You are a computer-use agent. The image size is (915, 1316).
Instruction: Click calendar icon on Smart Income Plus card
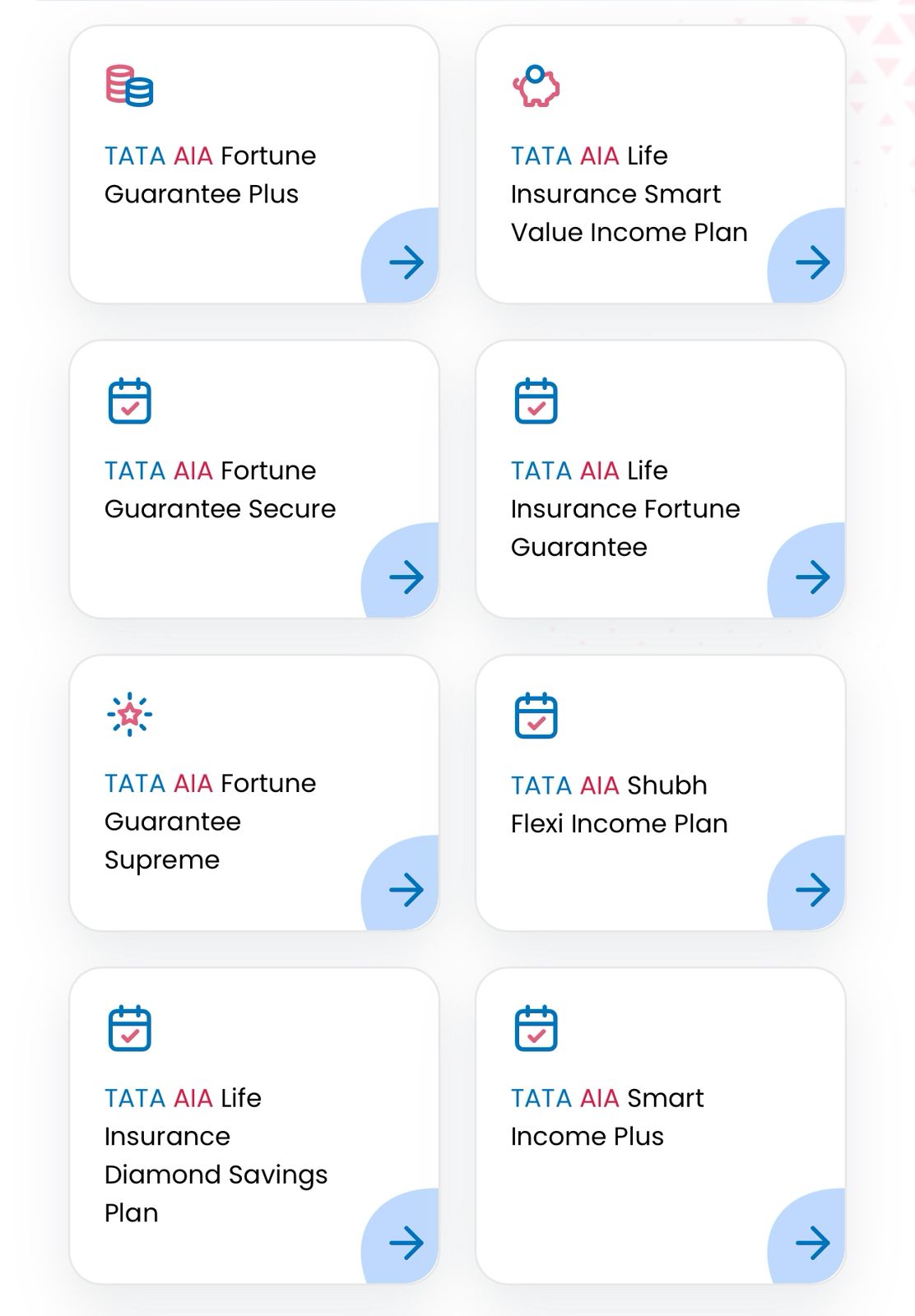(536, 1028)
